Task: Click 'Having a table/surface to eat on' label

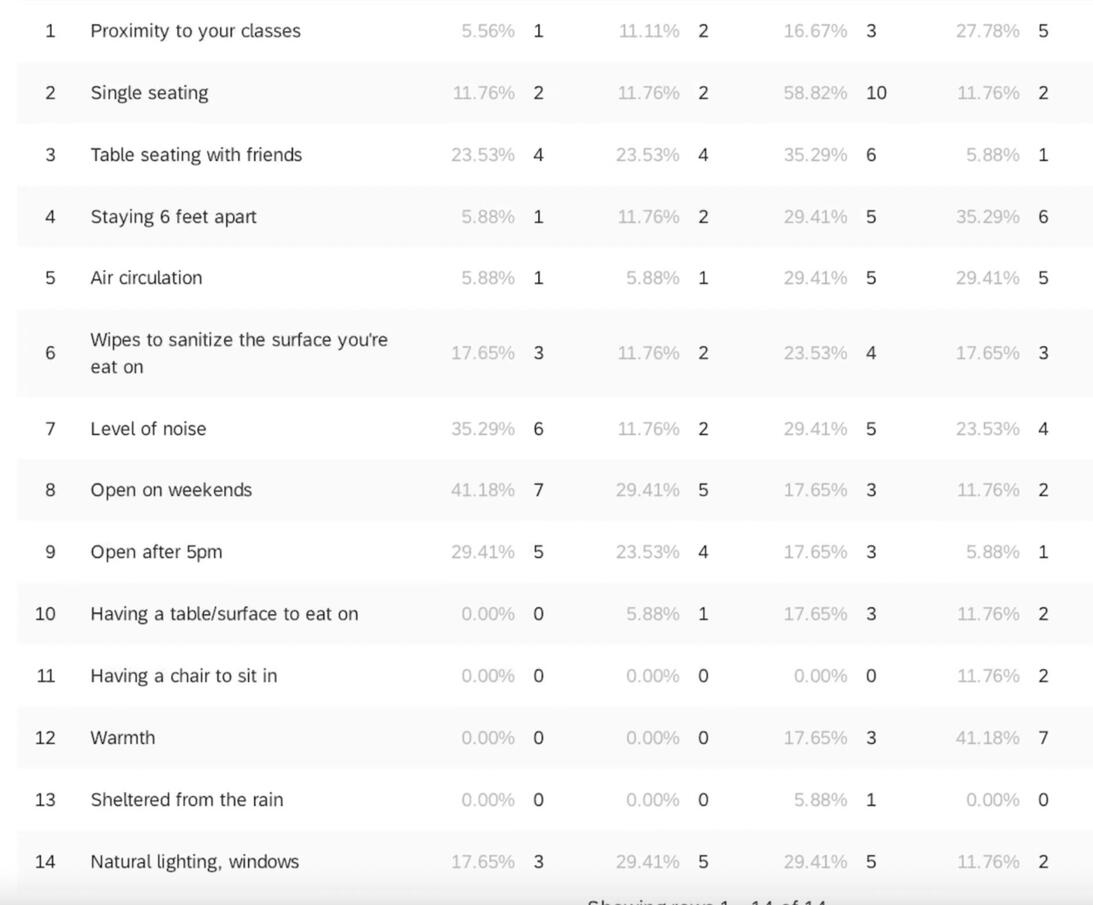Action: 224,614
